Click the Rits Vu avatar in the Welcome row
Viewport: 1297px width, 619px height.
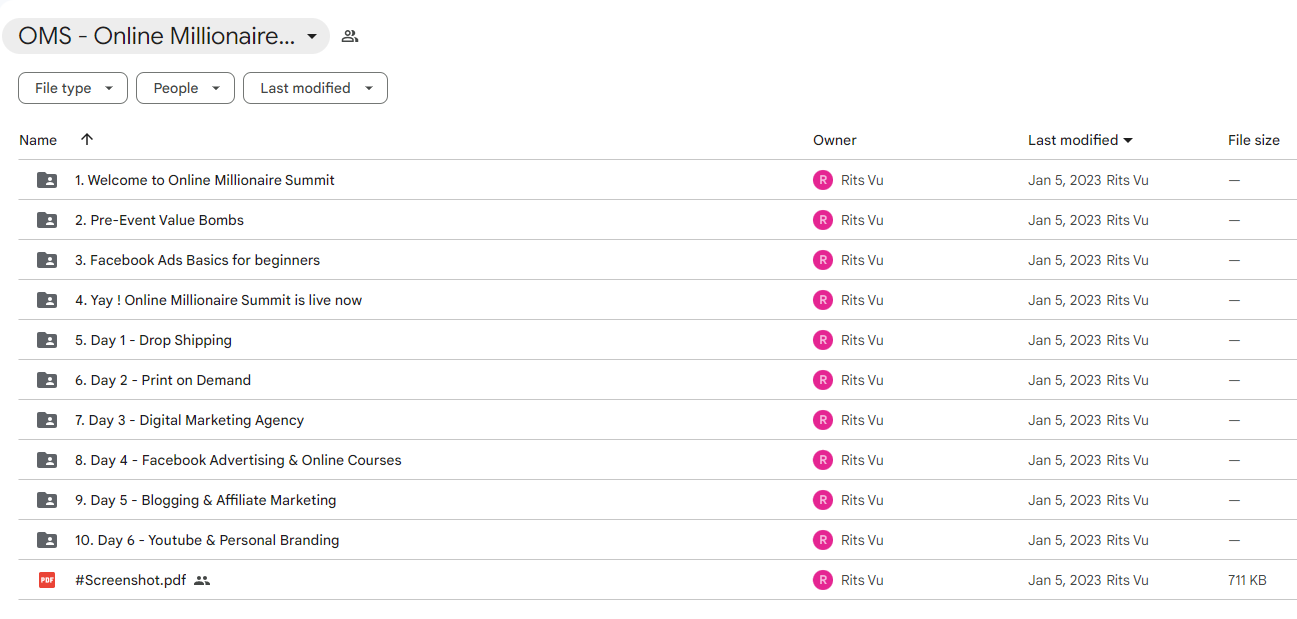coord(823,180)
